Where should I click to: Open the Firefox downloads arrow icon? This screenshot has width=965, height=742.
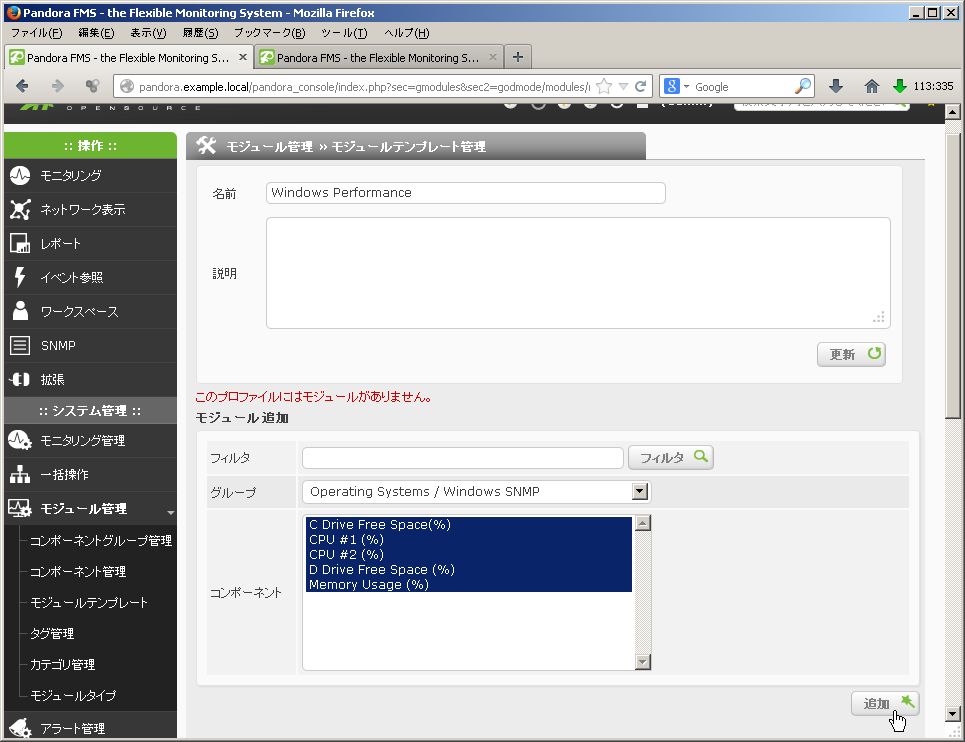click(836, 86)
